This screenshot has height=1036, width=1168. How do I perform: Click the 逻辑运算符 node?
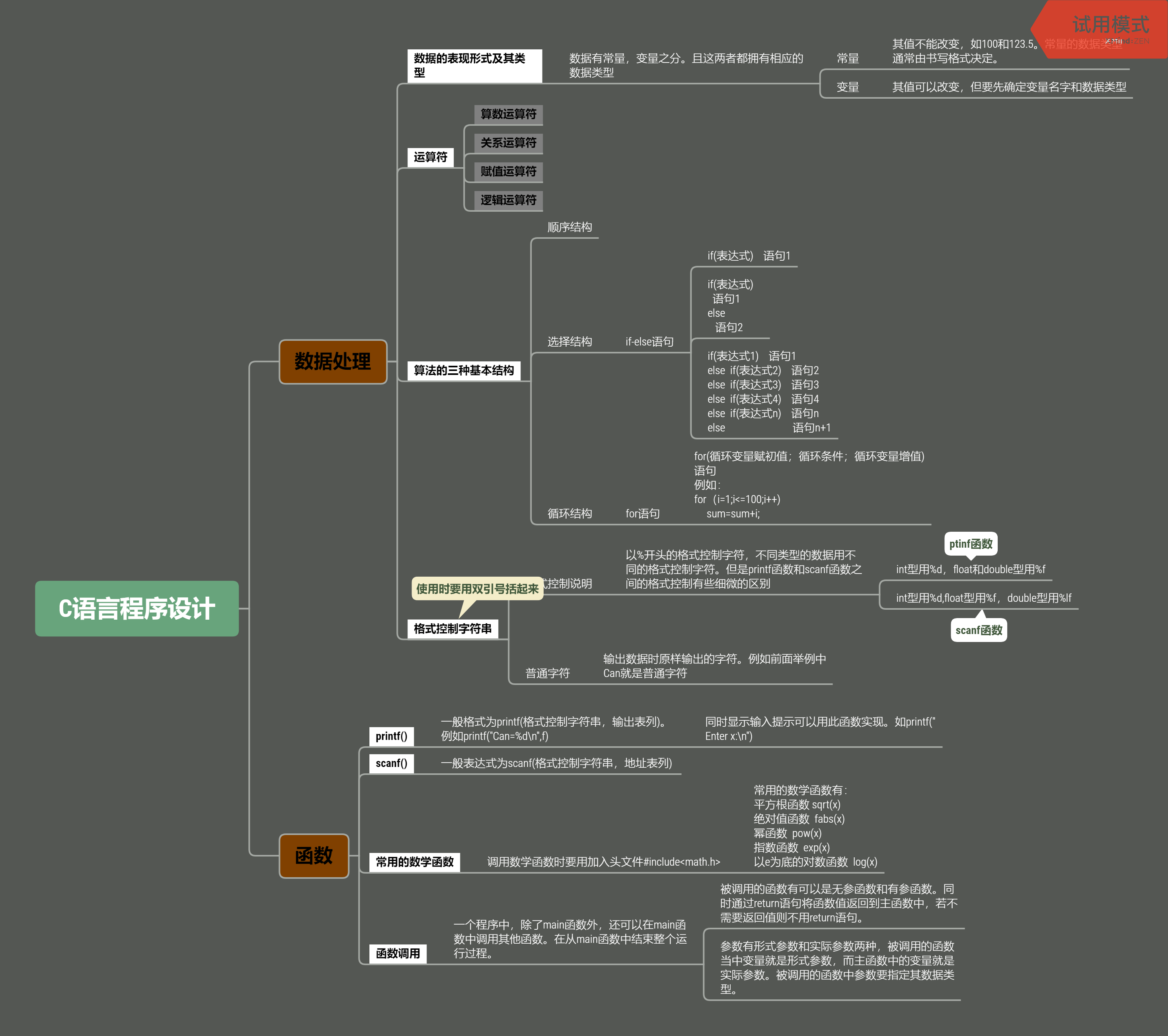pos(508,200)
